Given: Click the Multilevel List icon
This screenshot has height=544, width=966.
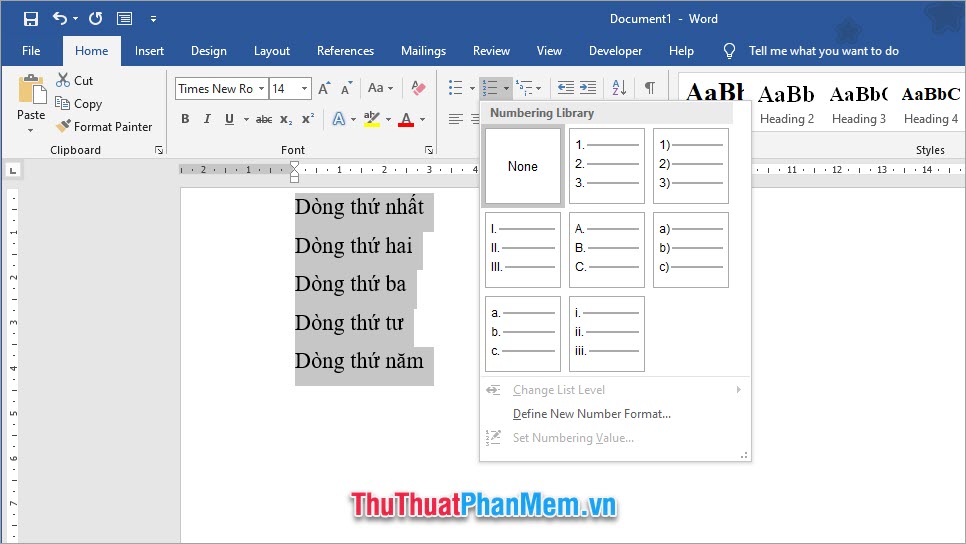Looking at the screenshot, I should (524, 88).
